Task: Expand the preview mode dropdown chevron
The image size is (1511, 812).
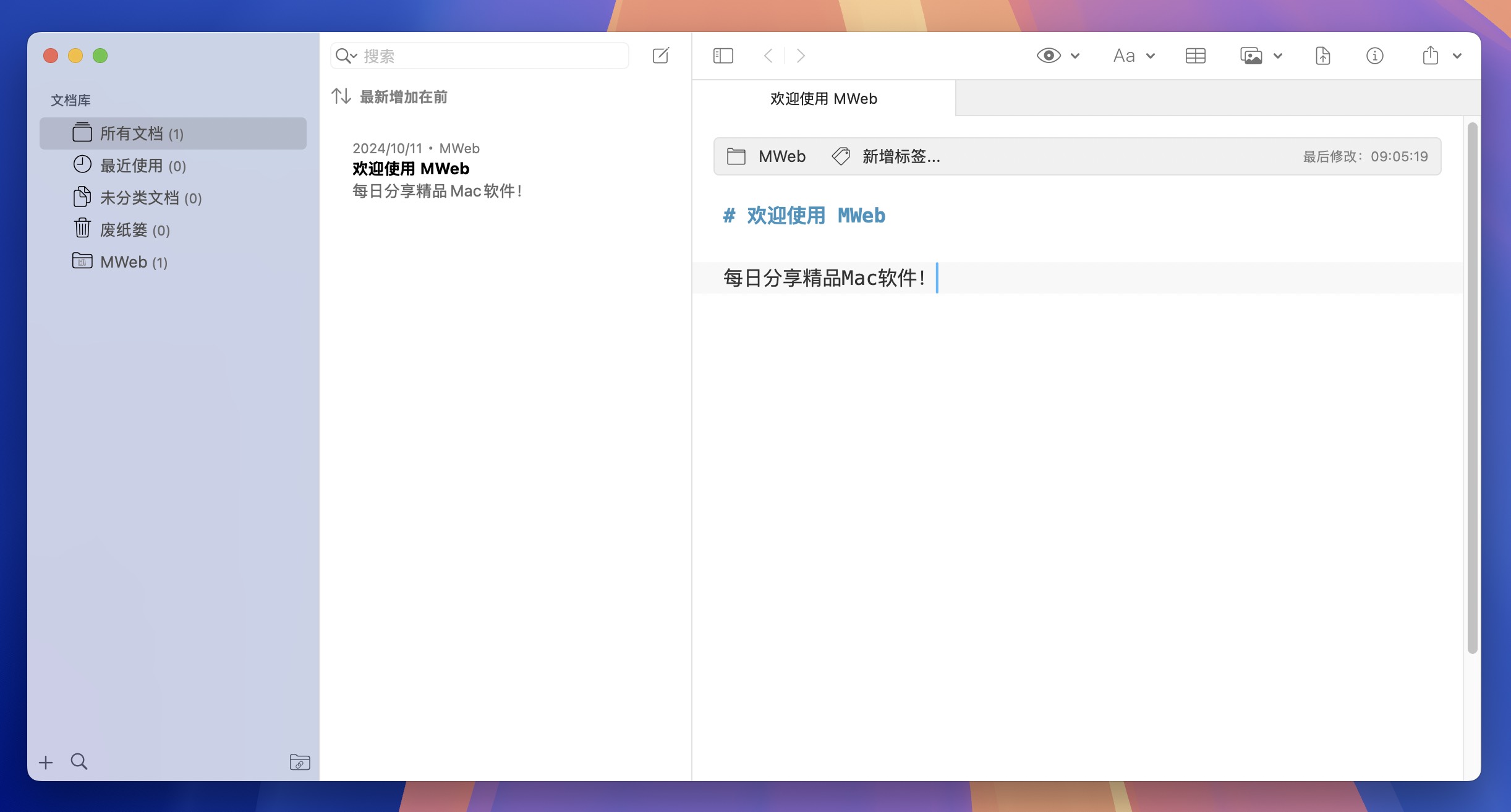Action: [x=1076, y=56]
